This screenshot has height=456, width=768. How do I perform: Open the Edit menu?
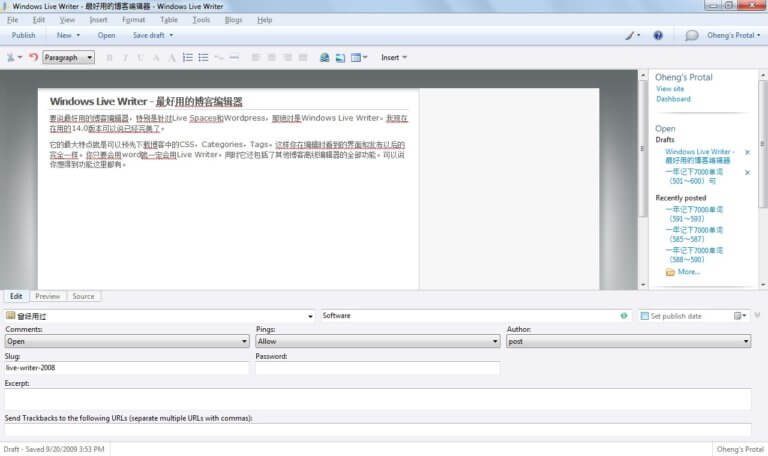[39, 20]
